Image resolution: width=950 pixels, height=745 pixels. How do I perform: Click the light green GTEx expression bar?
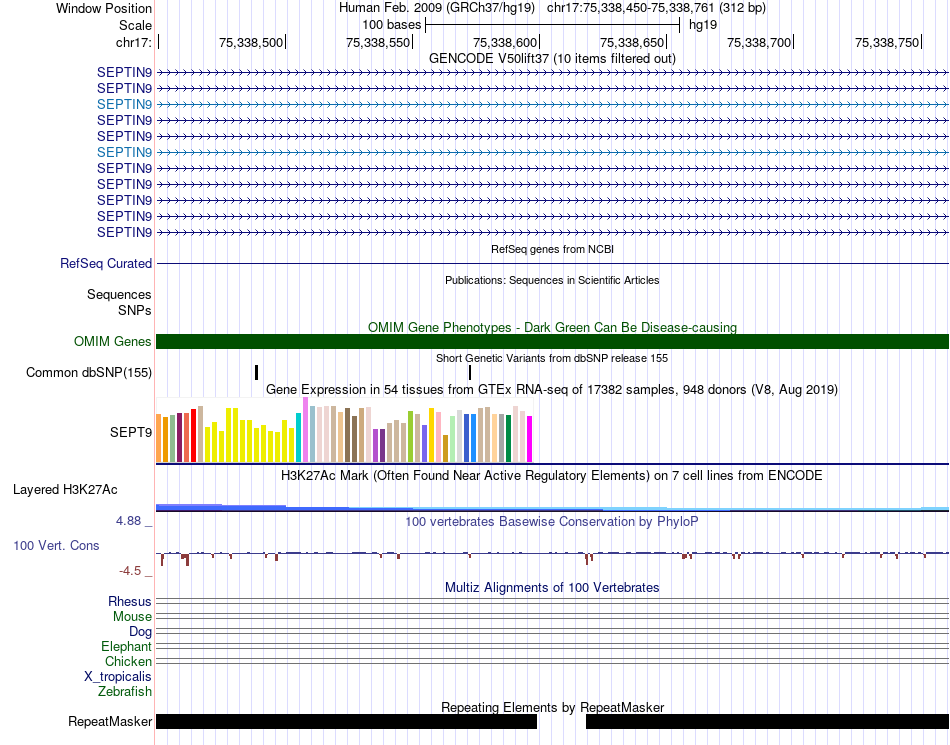click(453, 439)
